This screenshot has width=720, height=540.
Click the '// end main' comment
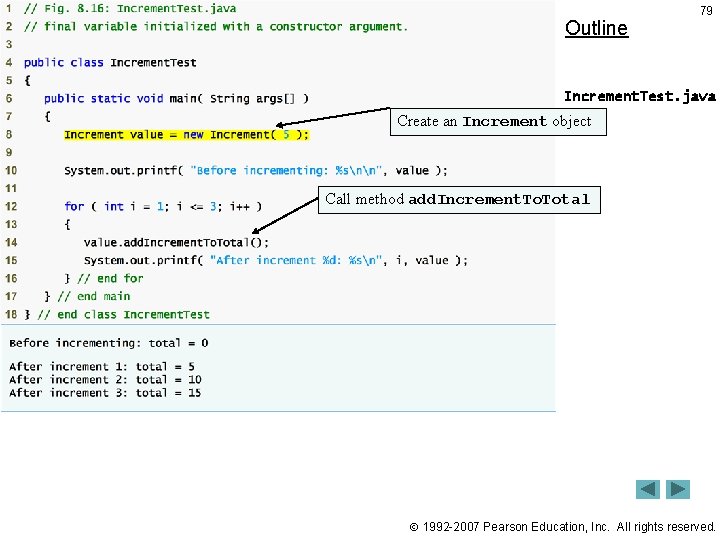94,296
